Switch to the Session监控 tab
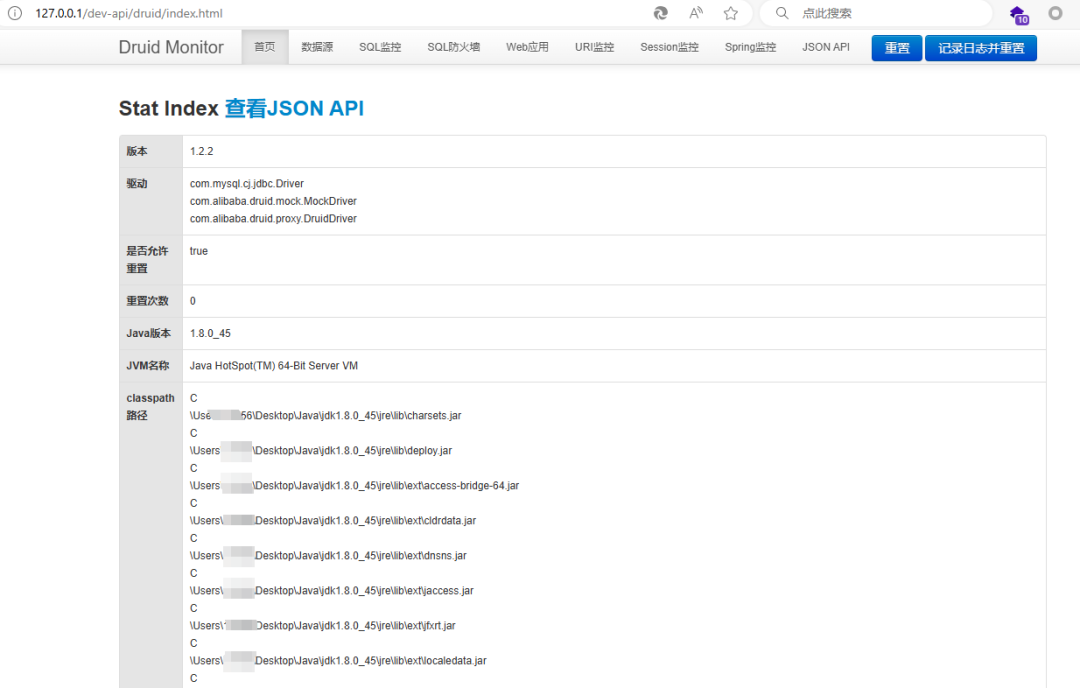This screenshot has height=688, width=1080. click(x=669, y=47)
